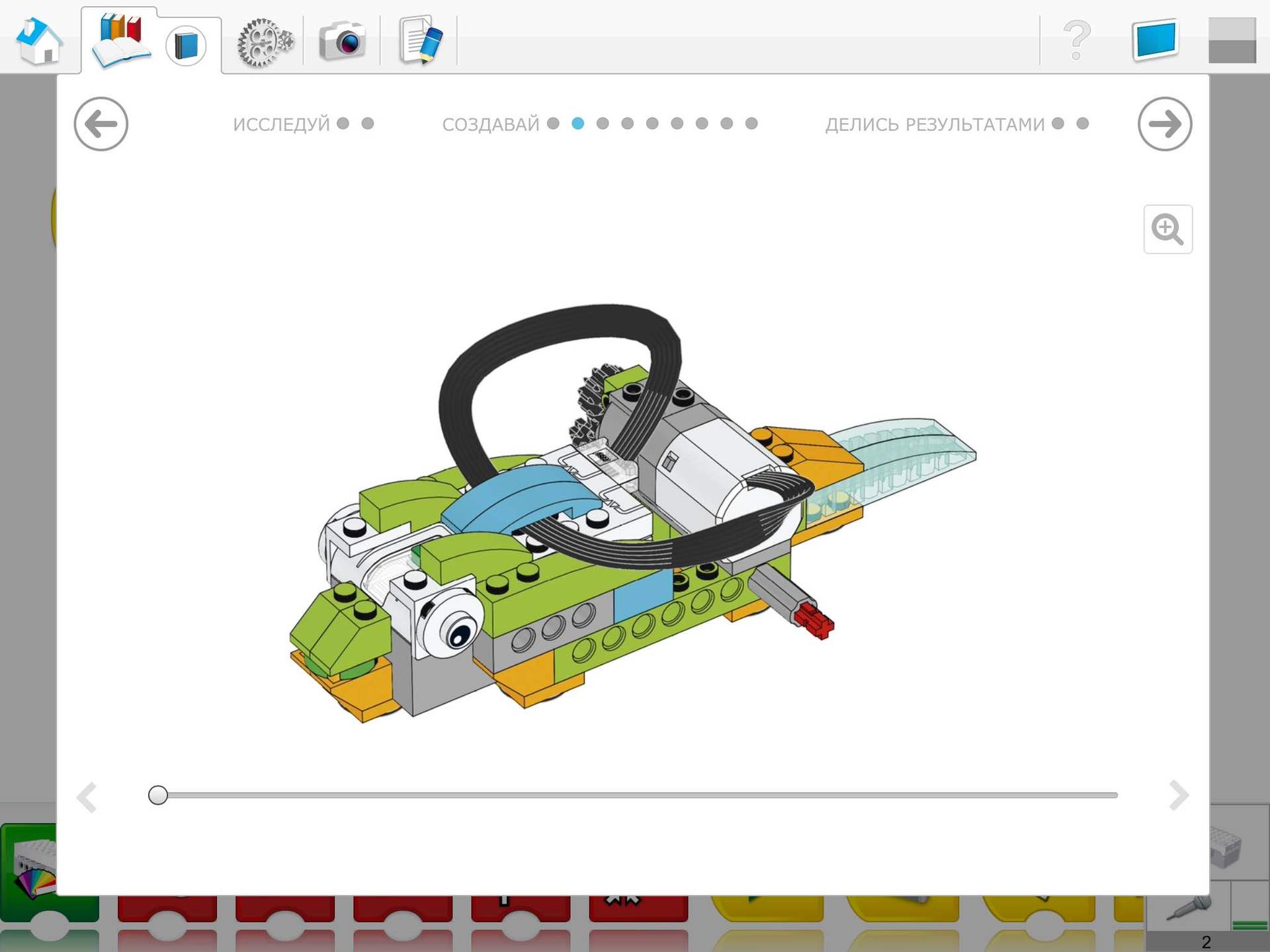The image size is (1270, 952).
Task: Click the magnifier to zoom the model
Action: [x=1167, y=229]
